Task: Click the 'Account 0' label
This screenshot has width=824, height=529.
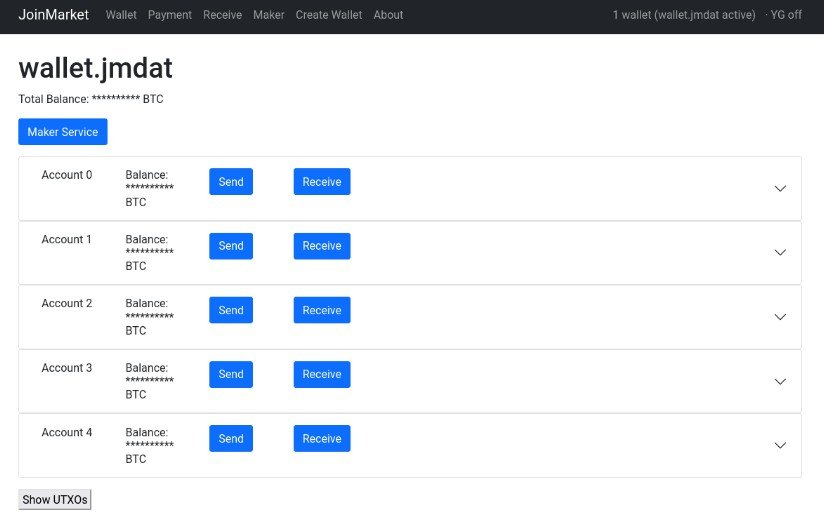Action: tap(67, 175)
